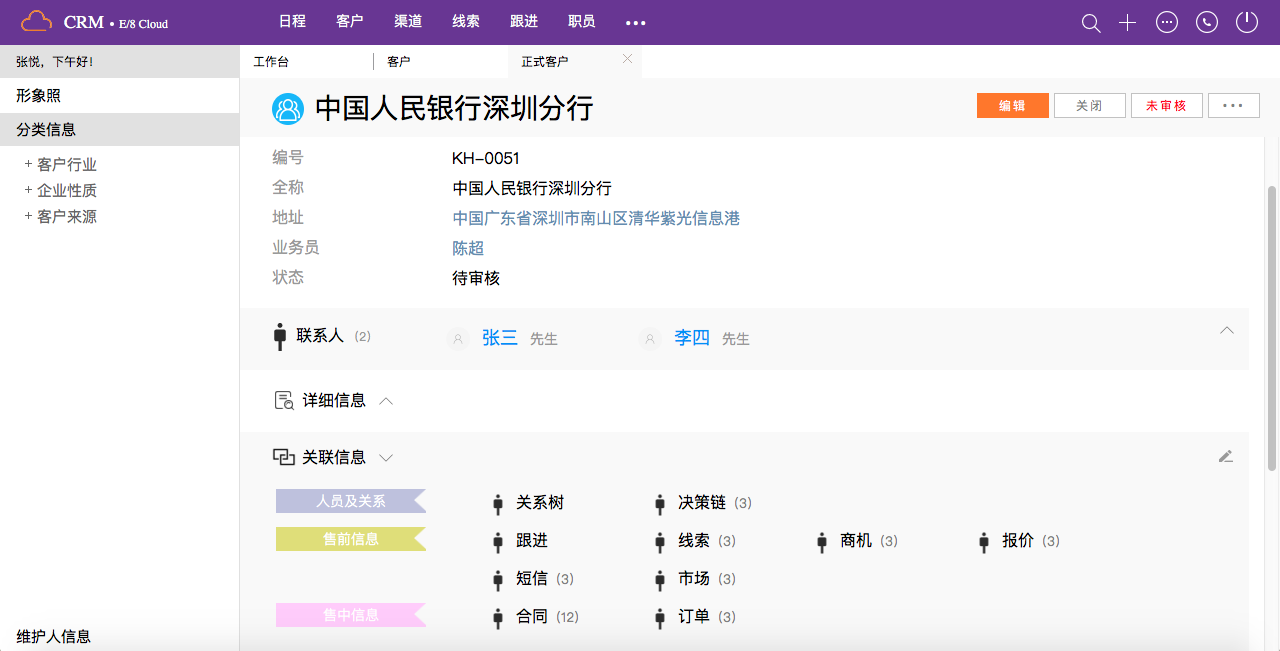The height and width of the screenshot is (651, 1280).
Task: Collapse the 联系人 section chevron
Action: [1227, 331]
